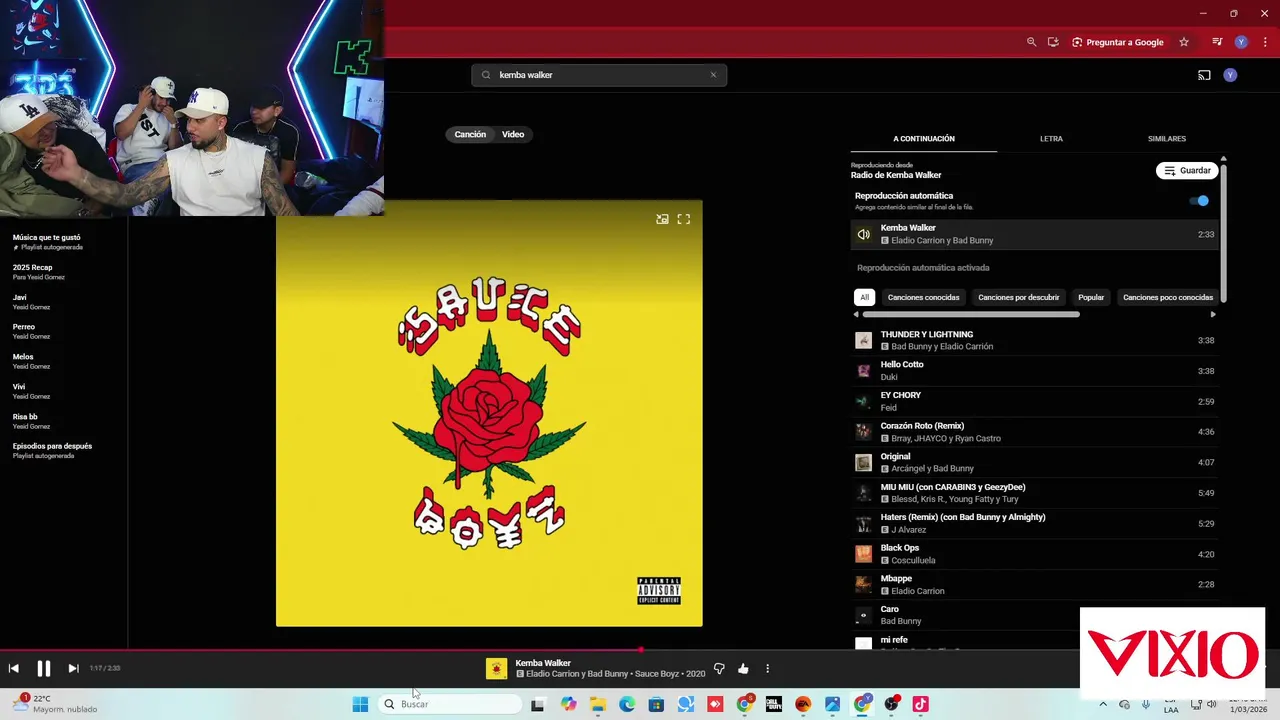Select Canciones por descubrir filter chip
1280x720 pixels.
[x=1018, y=297]
